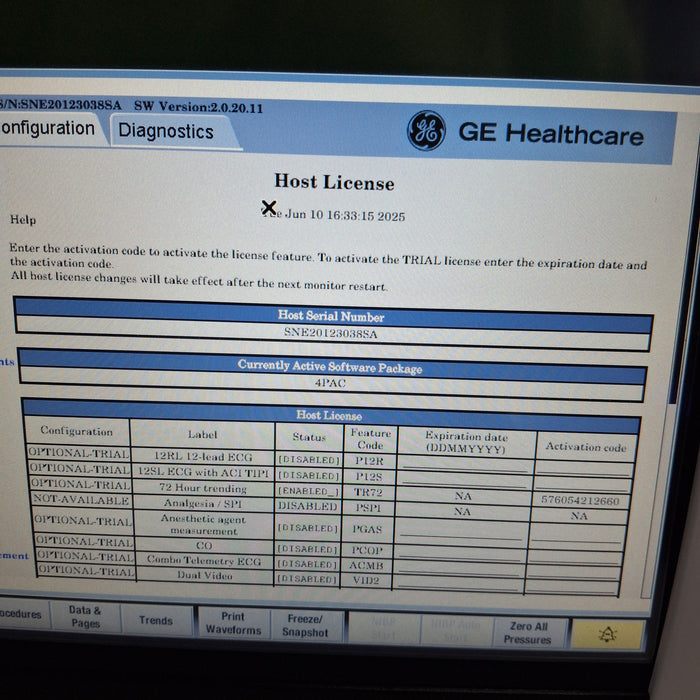Open the Data & Pages menu
This screenshot has height=700, width=700.
click(85, 617)
